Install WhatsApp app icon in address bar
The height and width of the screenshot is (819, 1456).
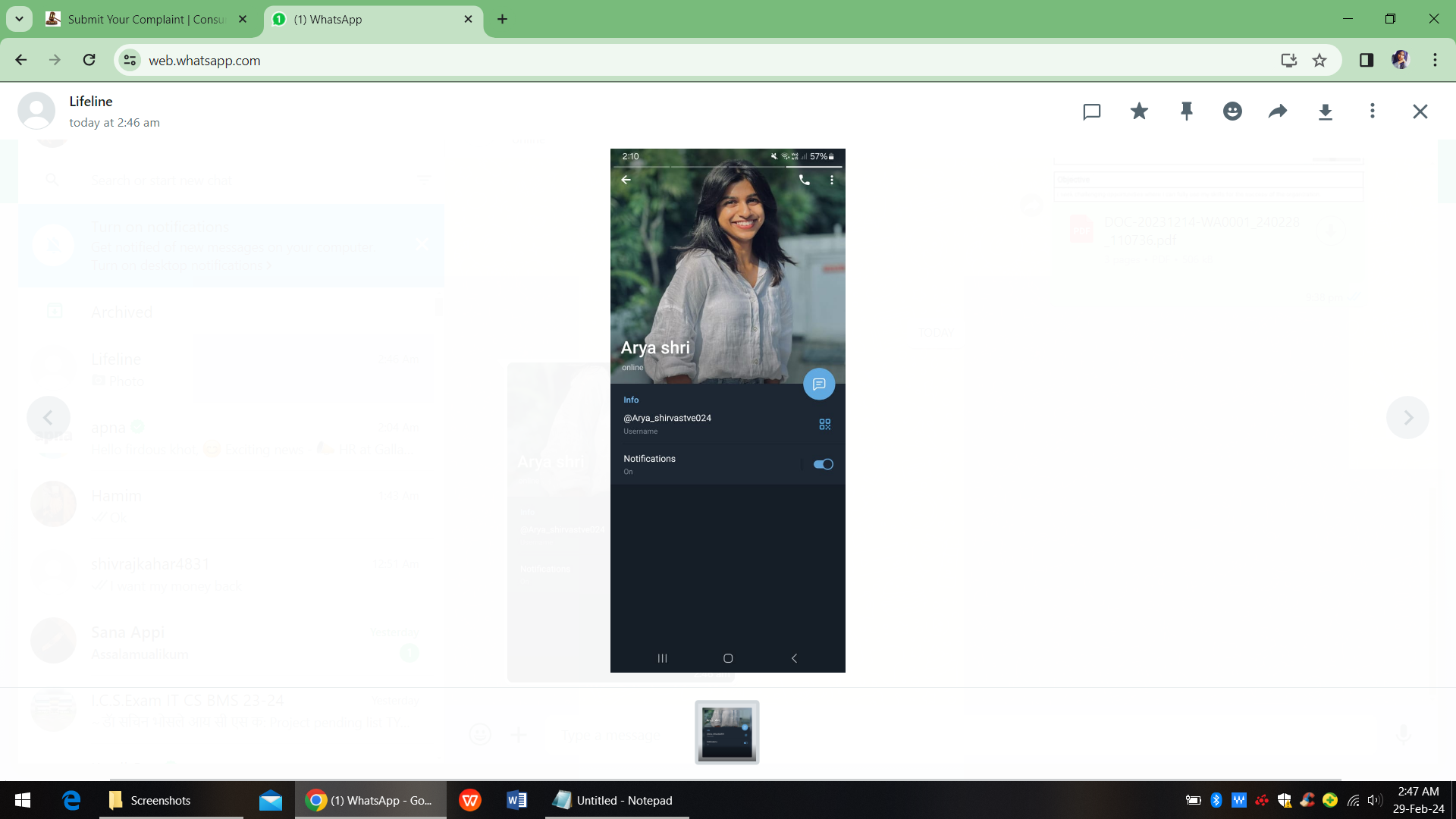(x=1288, y=61)
